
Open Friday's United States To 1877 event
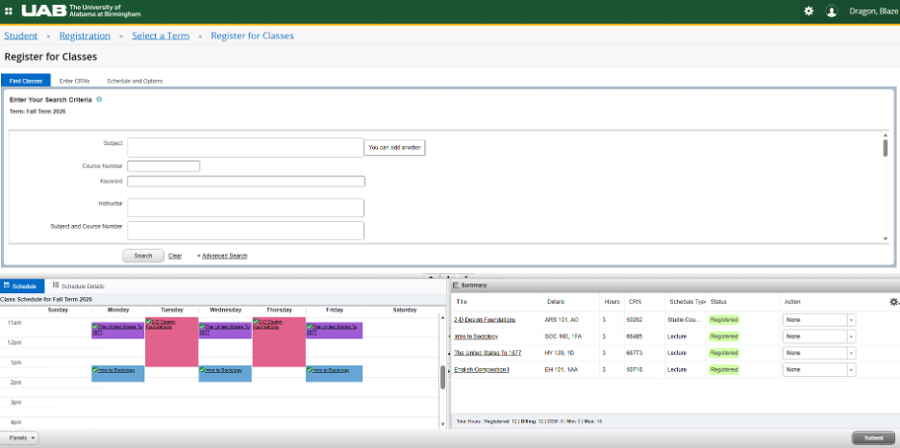coord(334,330)
